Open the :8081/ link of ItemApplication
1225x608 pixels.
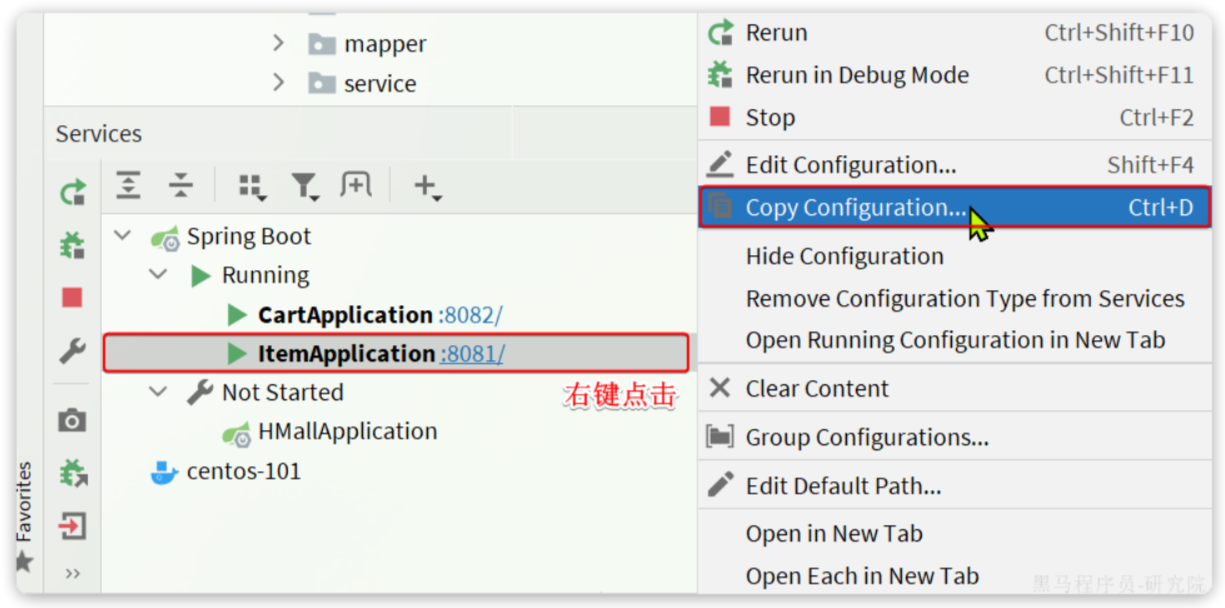tap(472, 354)
